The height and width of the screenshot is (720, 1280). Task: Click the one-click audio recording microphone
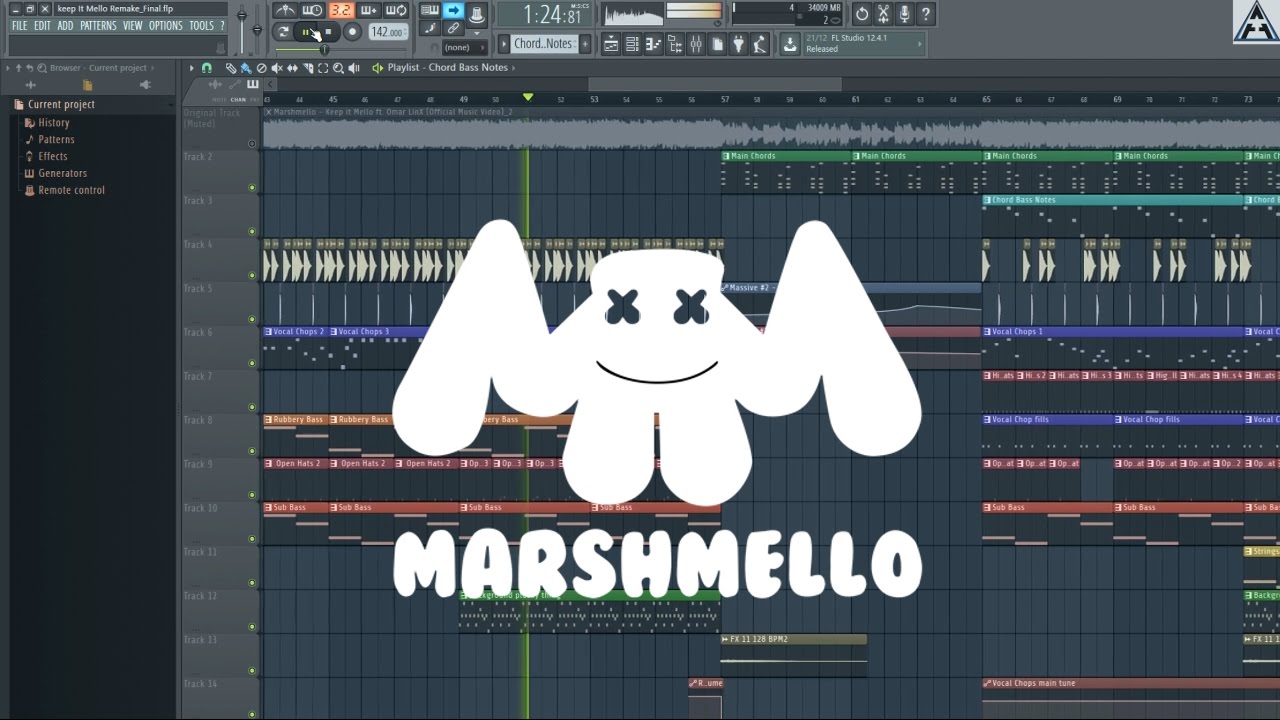tap(904, 14)
